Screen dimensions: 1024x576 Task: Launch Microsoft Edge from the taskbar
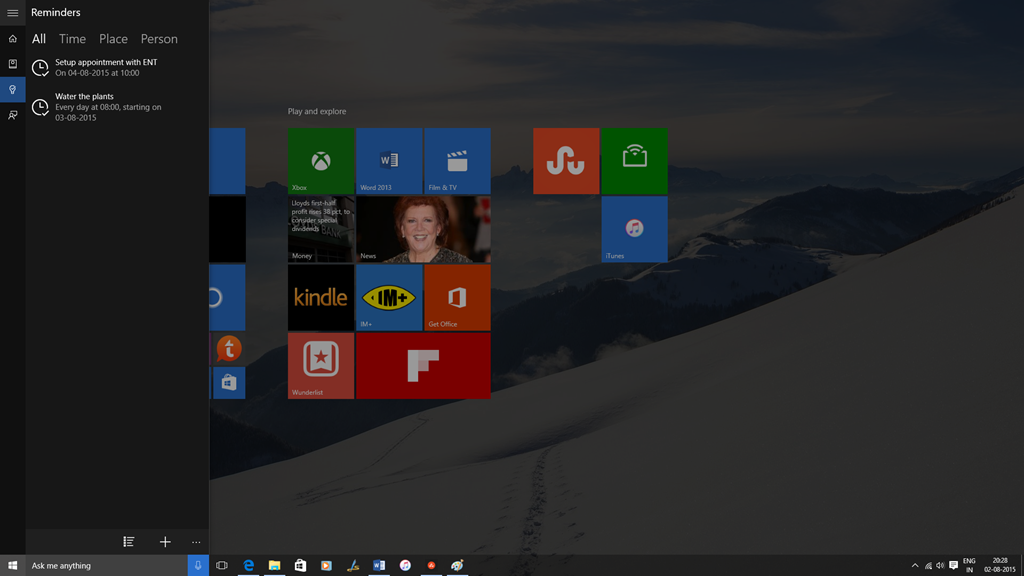coord(248,566)
